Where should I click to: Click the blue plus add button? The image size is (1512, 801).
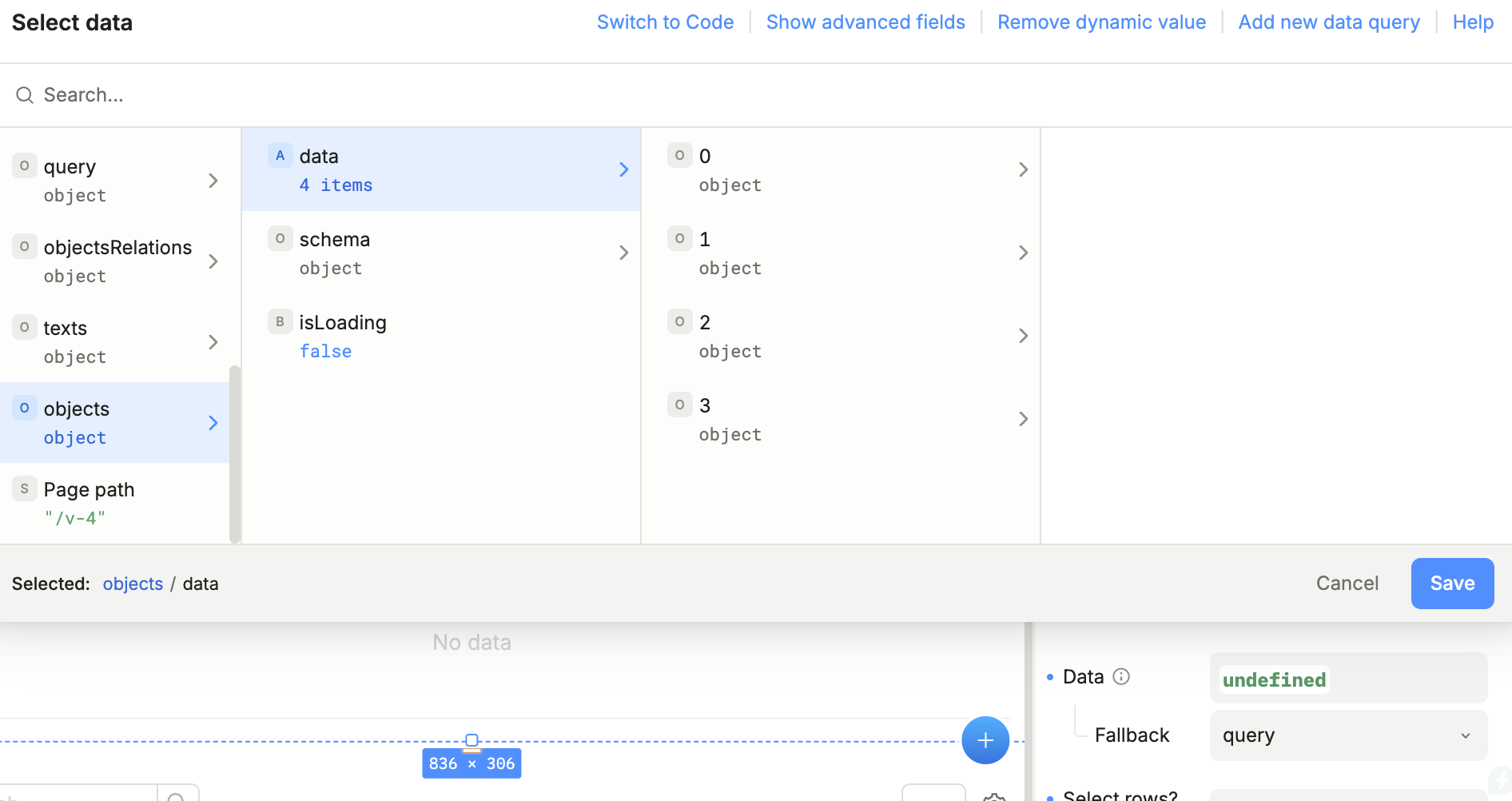tap(985, 740)
